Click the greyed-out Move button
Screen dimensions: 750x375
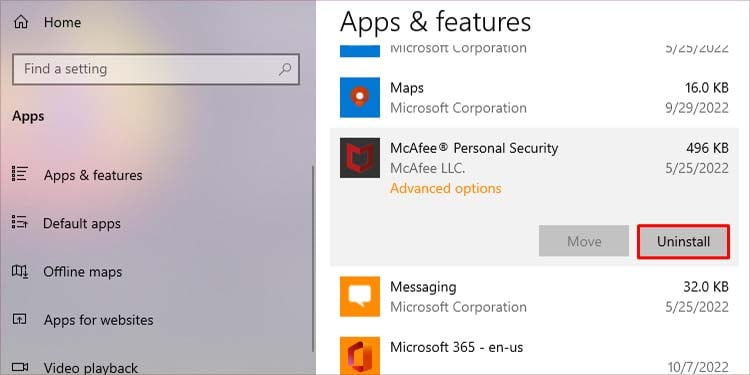click(584, 241)
